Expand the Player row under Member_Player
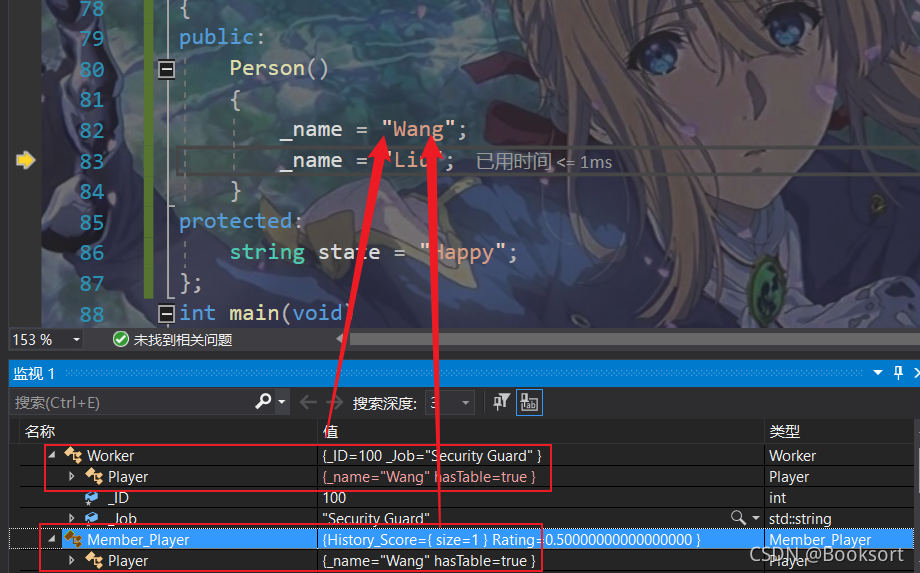Viewport: 920px width, 573px height. pyautogui.click(x=72, y=561)
